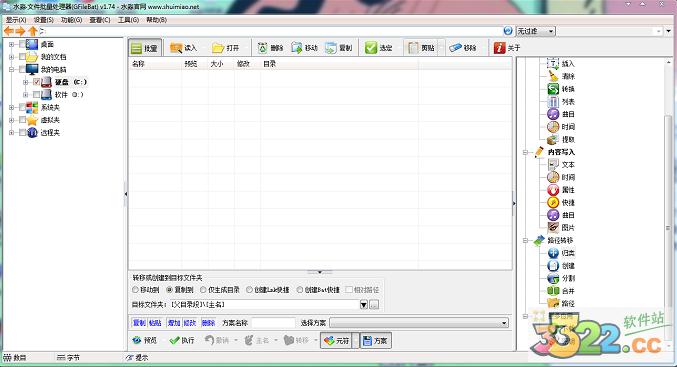Collapse the 内容写入 tree group
The height and width of the screenshot is (367, 677).
pyautogui.click(x=525, y=152)
